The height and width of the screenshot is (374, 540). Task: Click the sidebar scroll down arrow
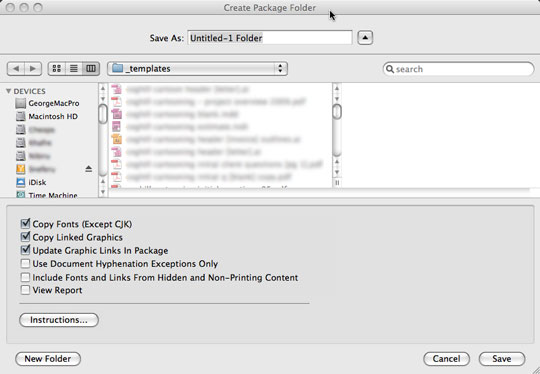(103, 191)
